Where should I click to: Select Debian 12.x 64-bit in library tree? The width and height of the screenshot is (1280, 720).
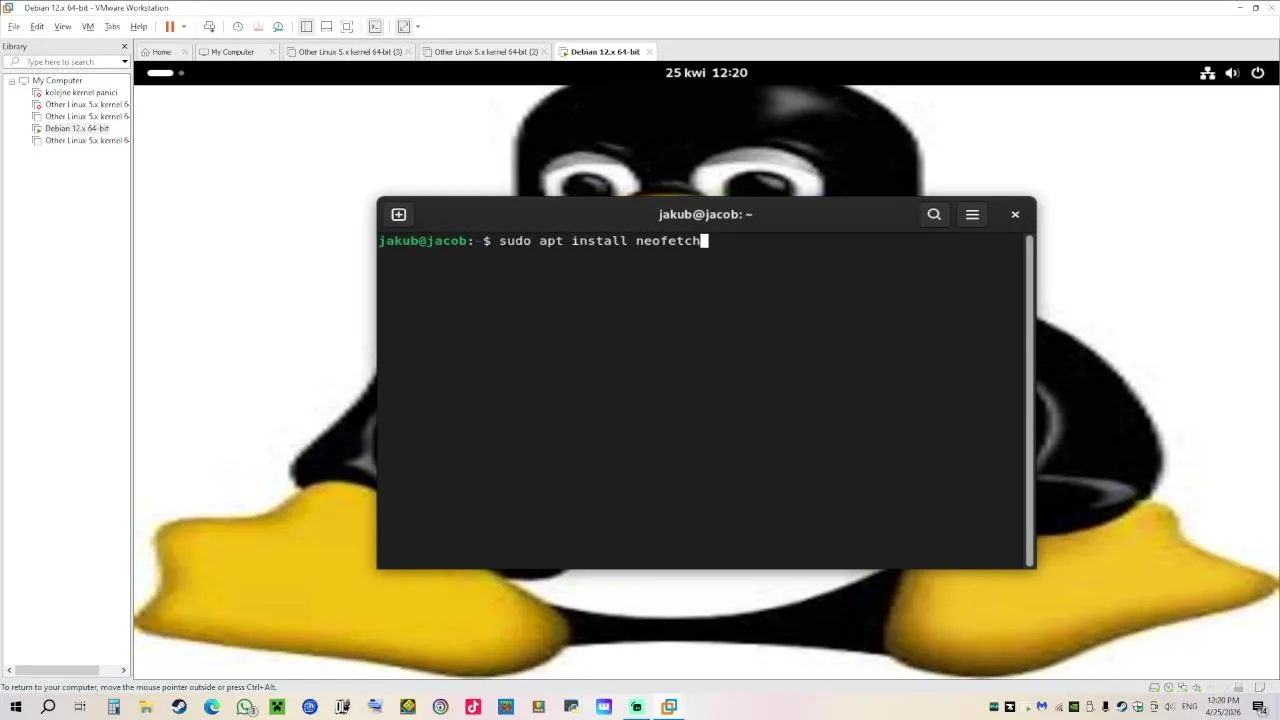(x=76, y=128)
